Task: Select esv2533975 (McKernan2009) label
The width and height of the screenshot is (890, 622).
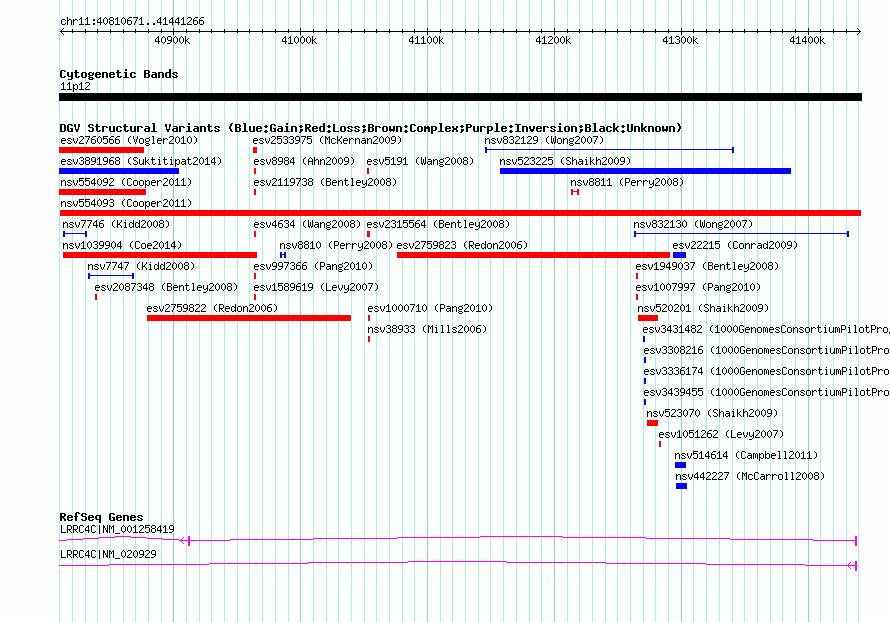Action: pyautogui.click(x=328, y=140)
